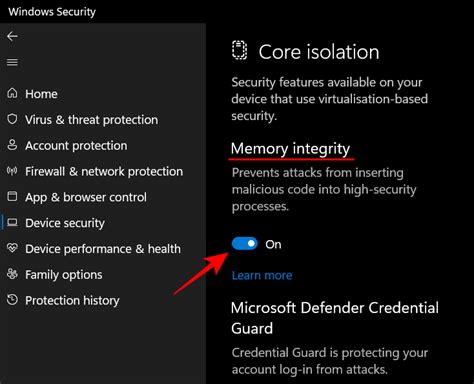The height and width of the screenshot is (384, 474).
Task: Go to Virus & threat protection
Action: tap(92, 120)
